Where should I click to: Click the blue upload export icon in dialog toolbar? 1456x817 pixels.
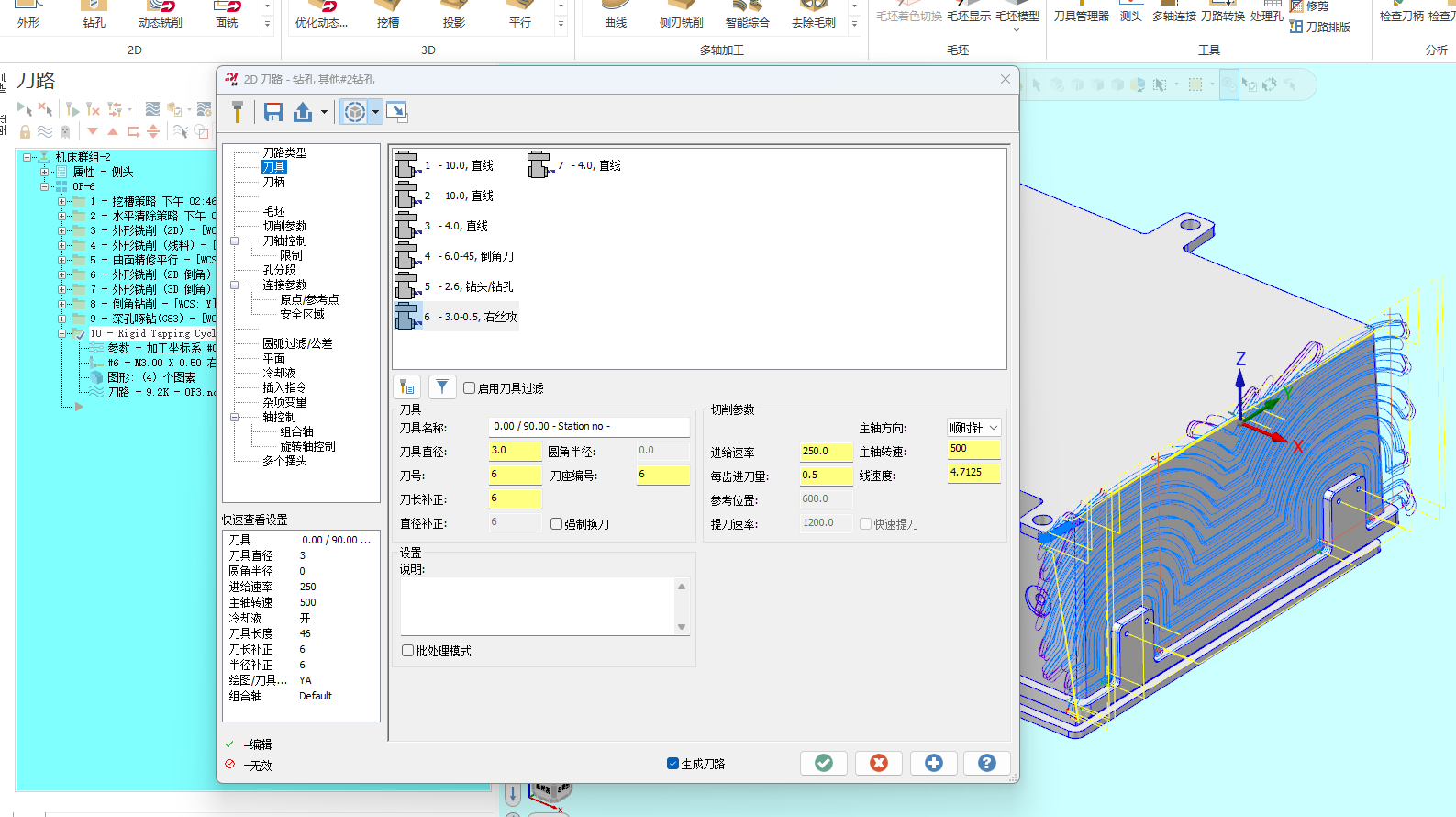(x=303, y=112)
